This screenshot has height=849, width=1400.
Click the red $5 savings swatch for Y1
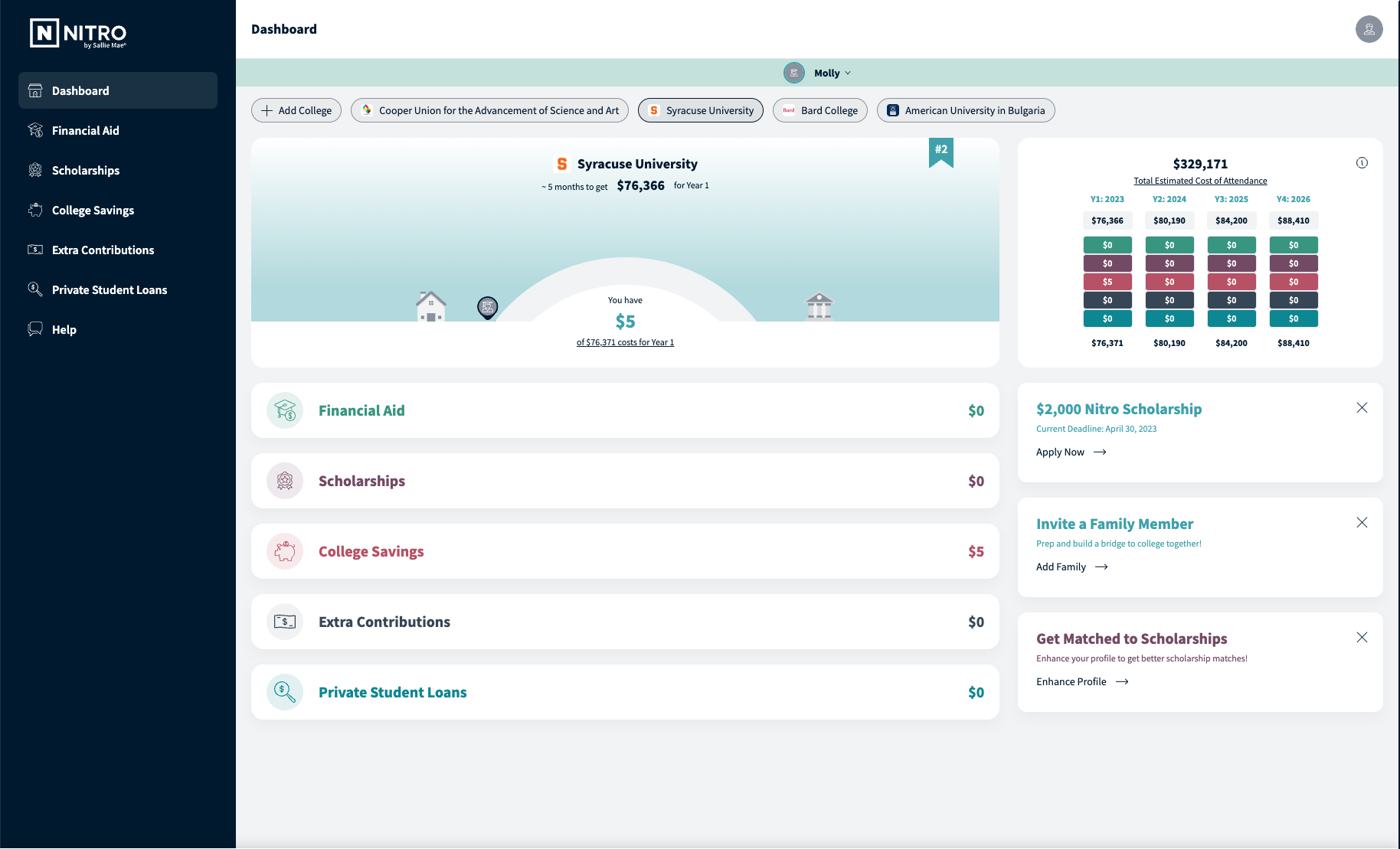click(1107, 282)
